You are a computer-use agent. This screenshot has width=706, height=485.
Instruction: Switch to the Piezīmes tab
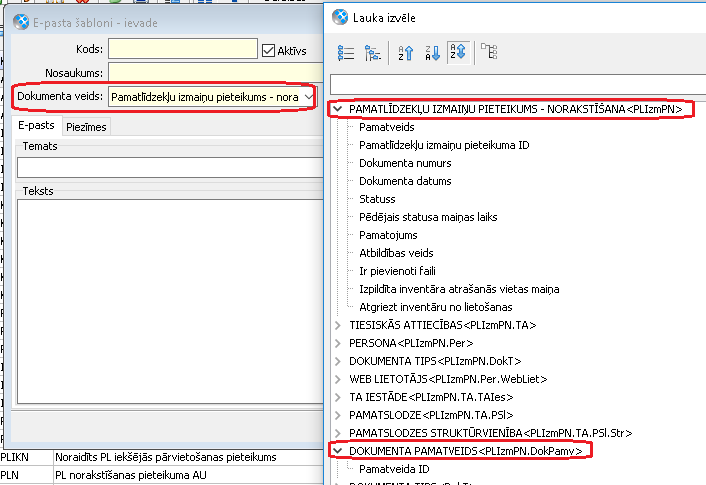86,127
